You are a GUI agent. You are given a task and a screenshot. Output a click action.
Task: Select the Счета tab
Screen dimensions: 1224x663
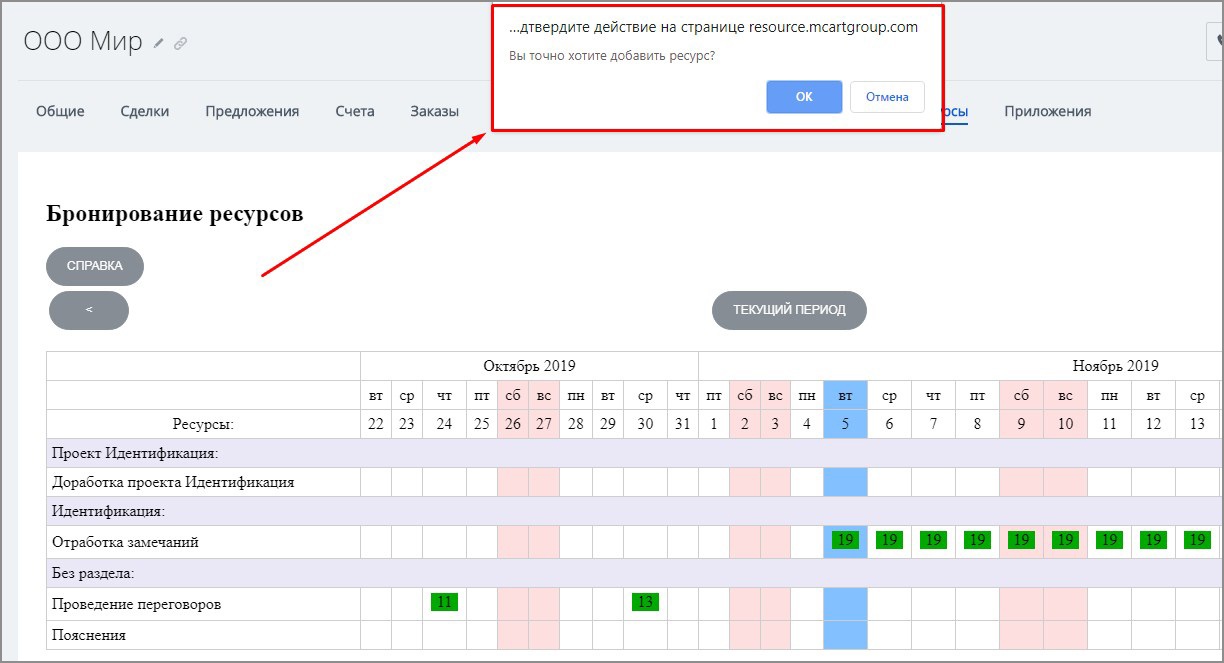(355, 111)
